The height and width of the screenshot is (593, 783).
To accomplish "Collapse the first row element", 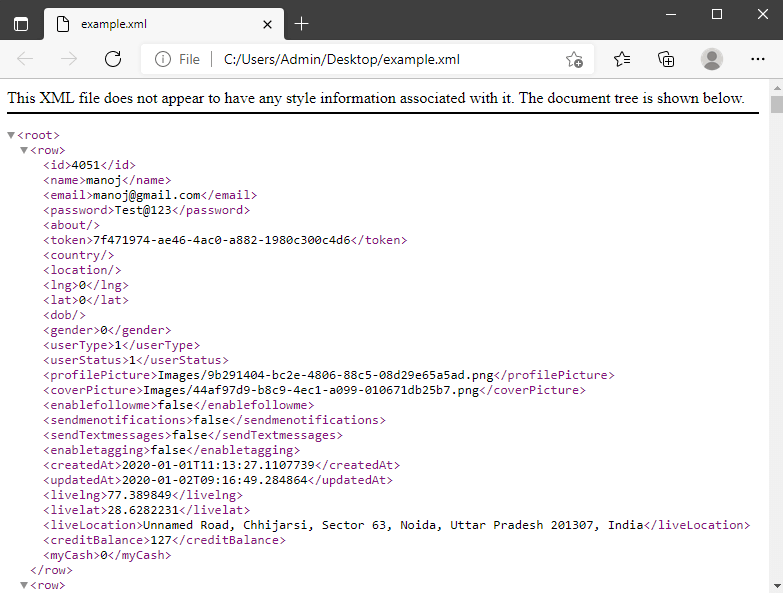I will click(x=23, y=150).
